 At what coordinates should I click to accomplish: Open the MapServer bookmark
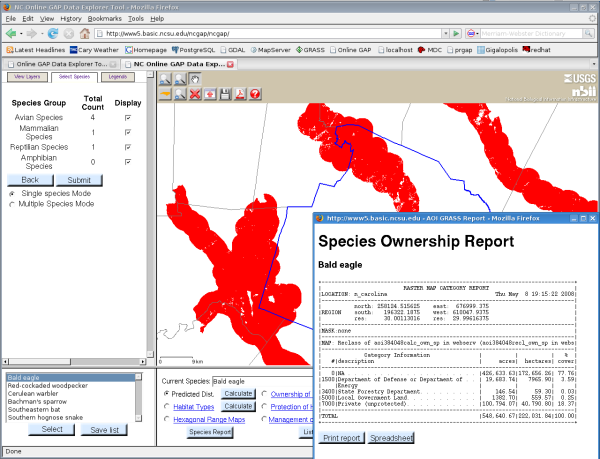(x=271, y=50)
